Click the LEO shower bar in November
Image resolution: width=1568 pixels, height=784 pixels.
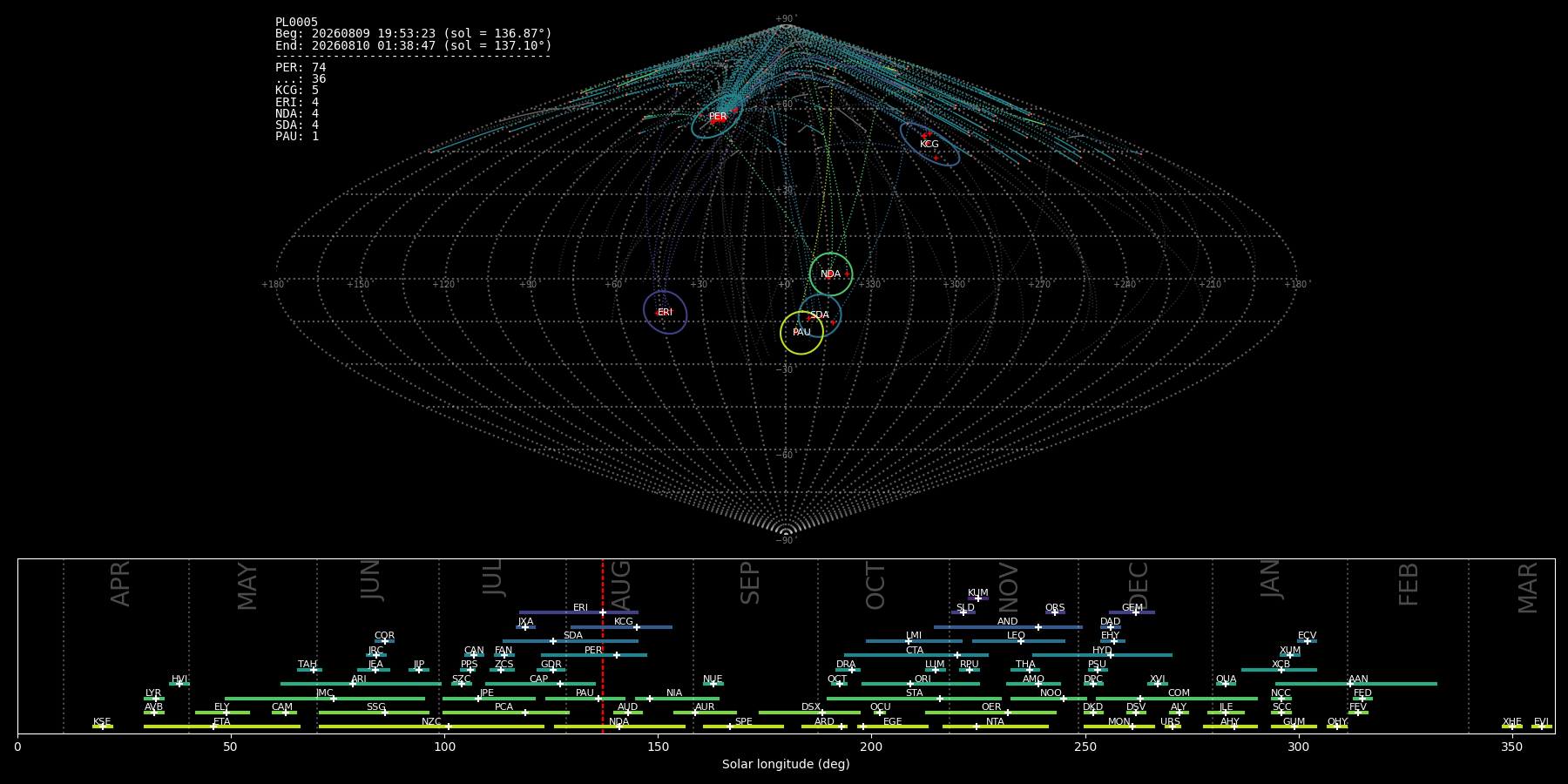click(1018, 641)
